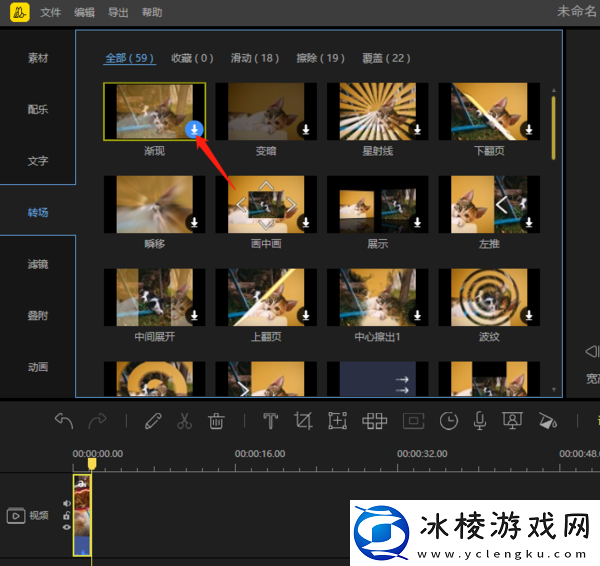Viewport: 600px width, 566px height.
Task: Download the 星射线 transition
Action: [417, 130]
